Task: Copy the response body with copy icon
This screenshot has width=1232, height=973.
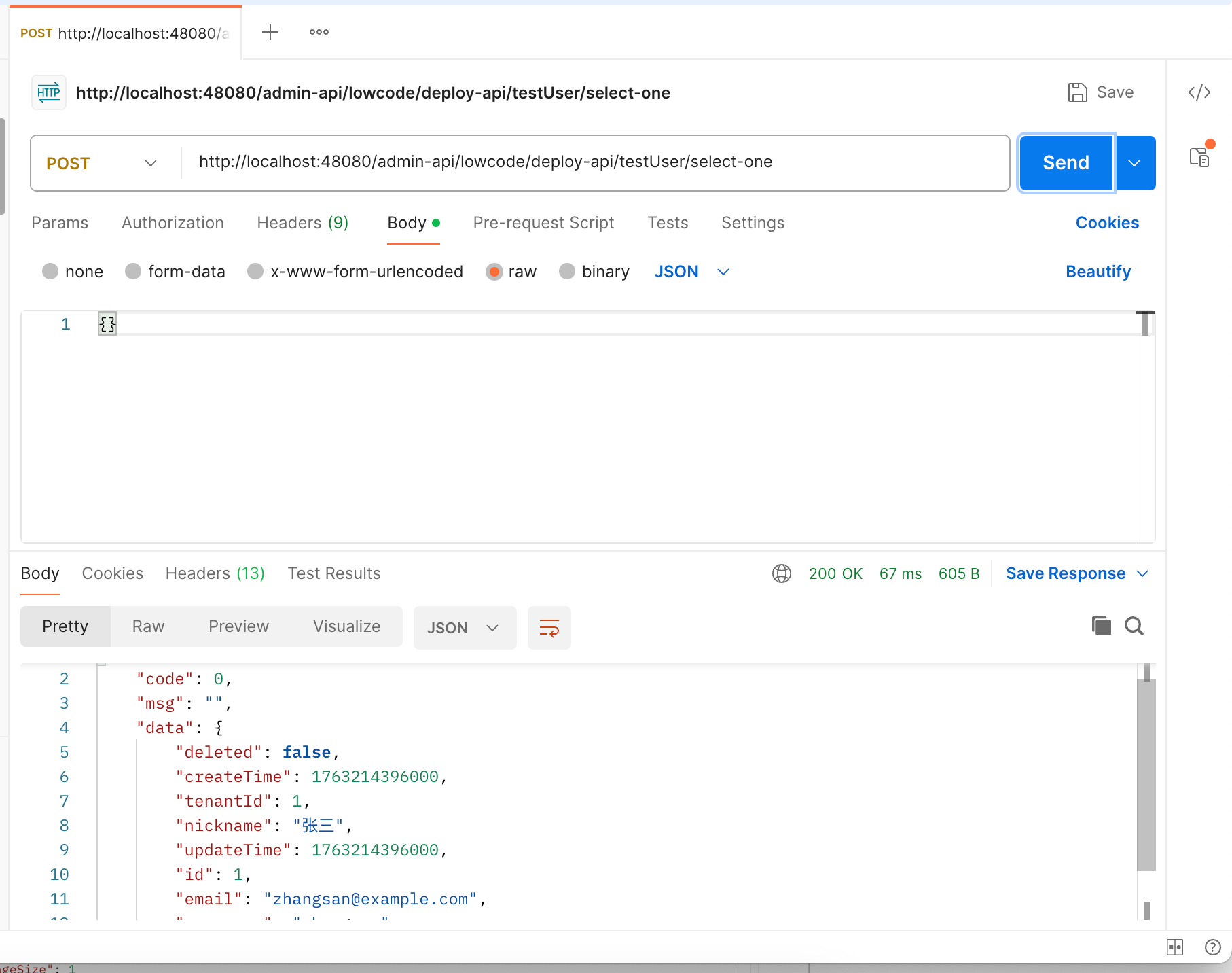Action: pyautogui.click(x=1101, y=626)
